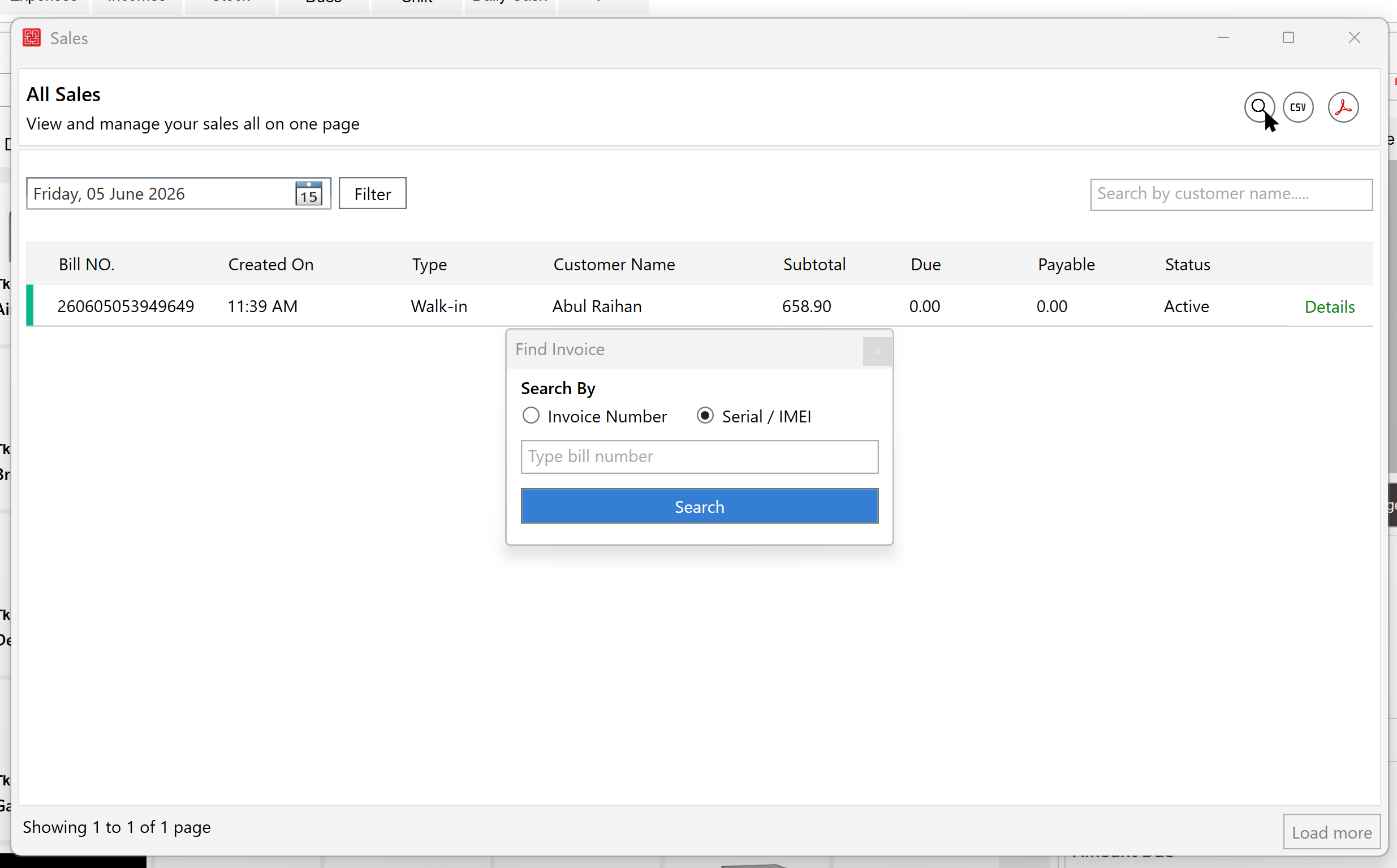Click bill number 260605053949649
The height and width of the screenshot is (868, 1397).
click(126, 306)
